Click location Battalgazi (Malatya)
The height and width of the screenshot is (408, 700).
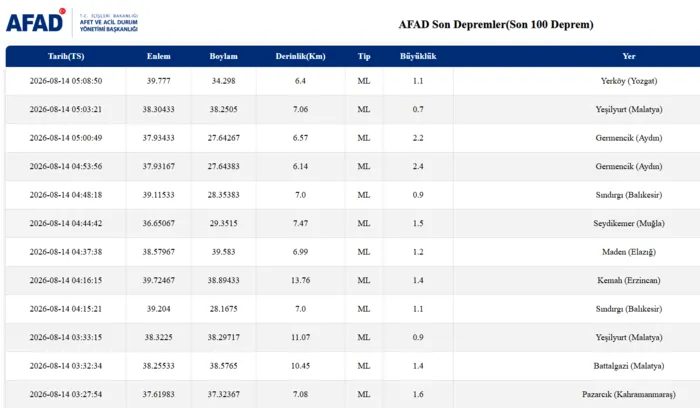[629, 366]
